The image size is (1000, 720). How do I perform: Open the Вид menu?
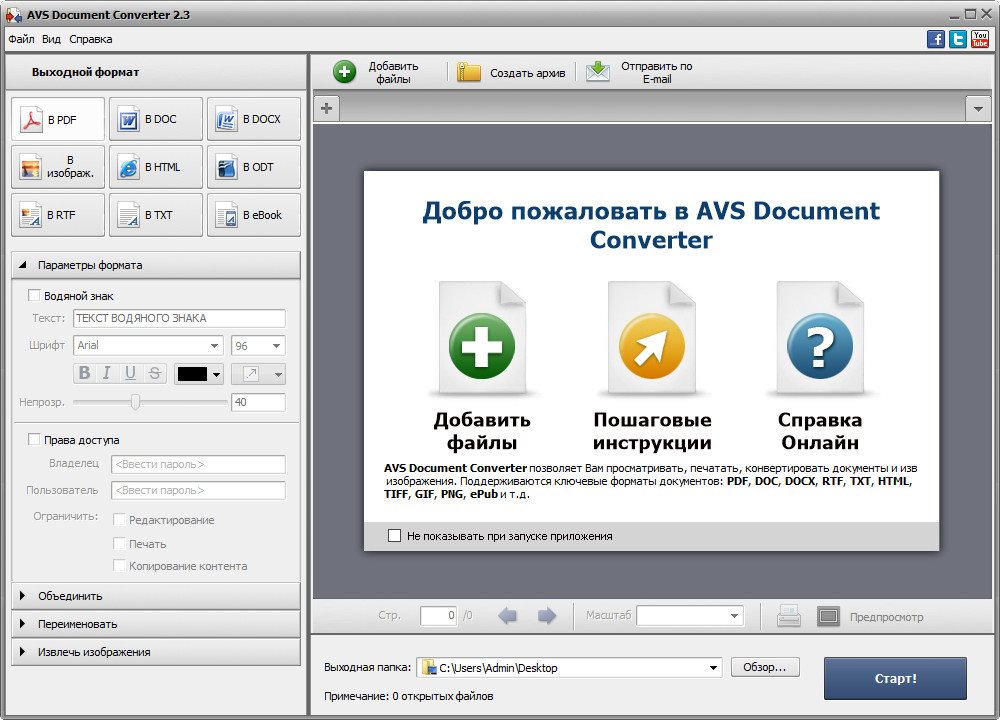click(51, 39)
